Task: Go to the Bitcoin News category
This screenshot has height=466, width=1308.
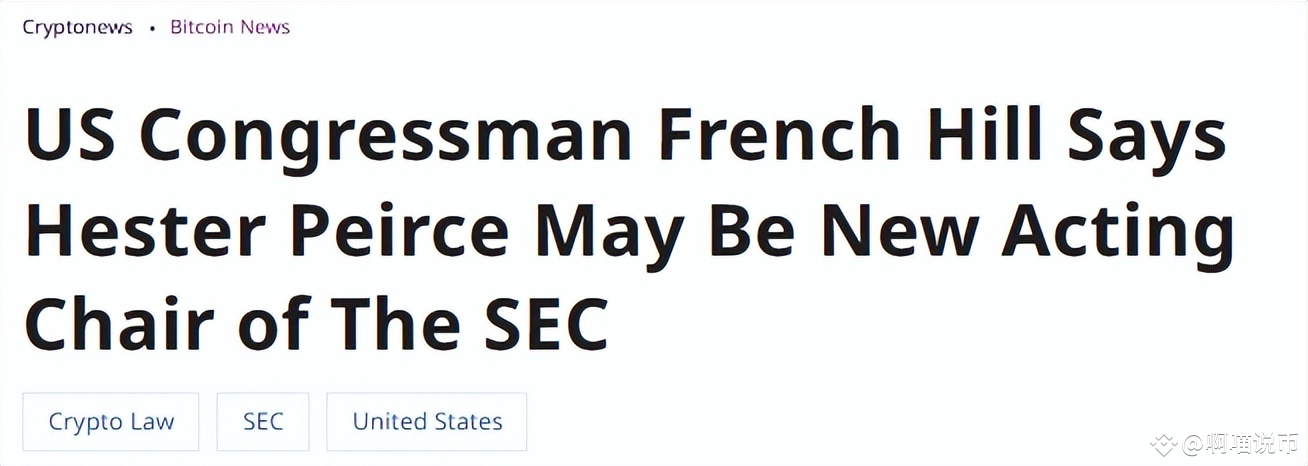Action: [x=230, y=27]
